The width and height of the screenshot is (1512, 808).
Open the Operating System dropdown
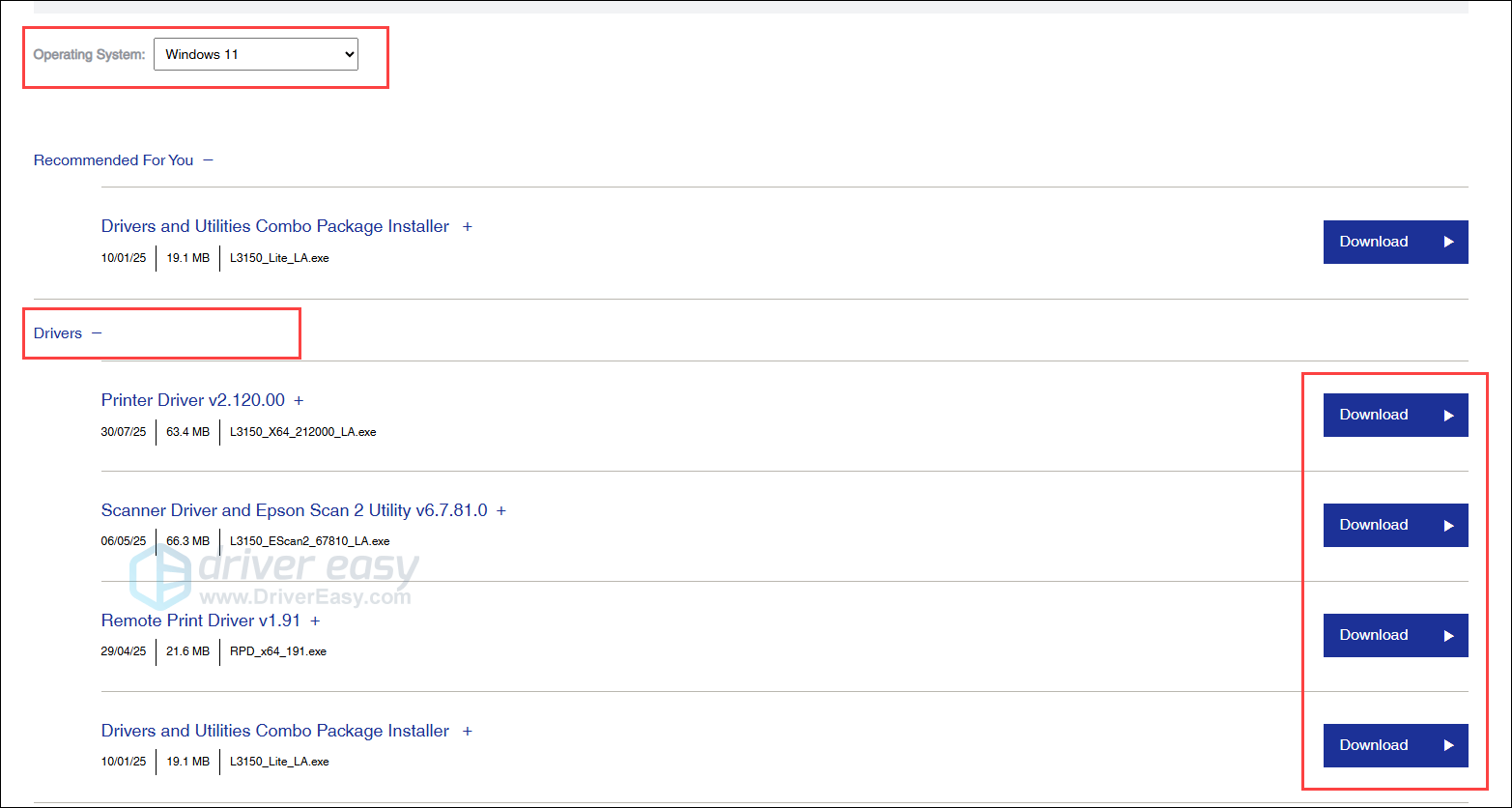click(x=255, y=54)
